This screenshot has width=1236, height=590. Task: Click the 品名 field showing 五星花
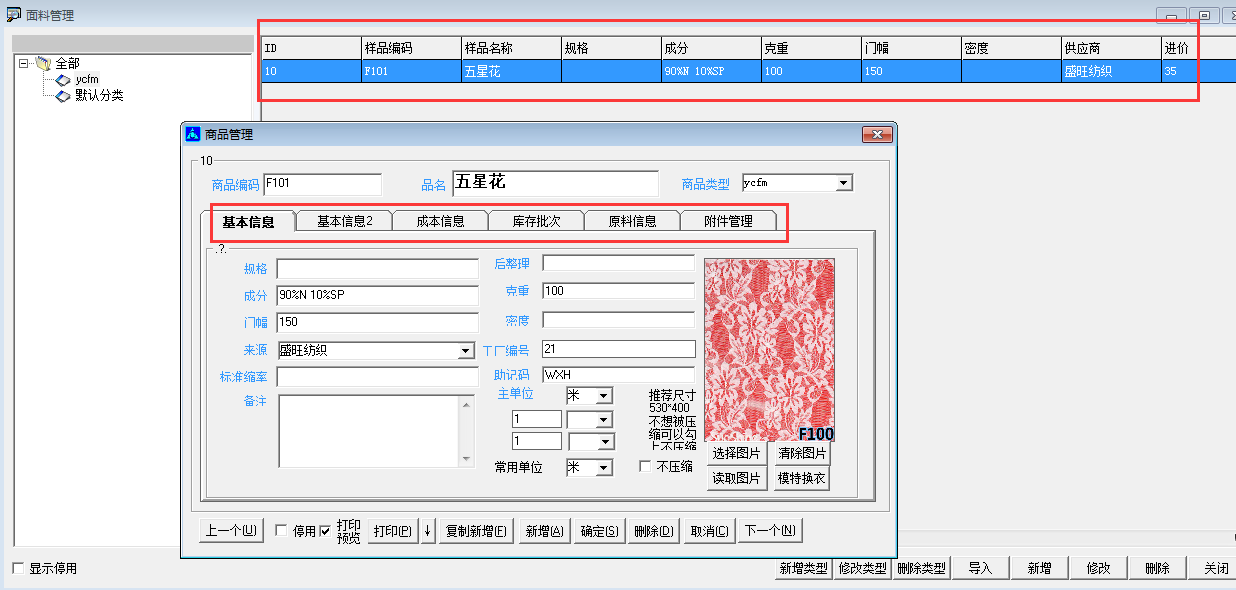click(x=555, y=183)
